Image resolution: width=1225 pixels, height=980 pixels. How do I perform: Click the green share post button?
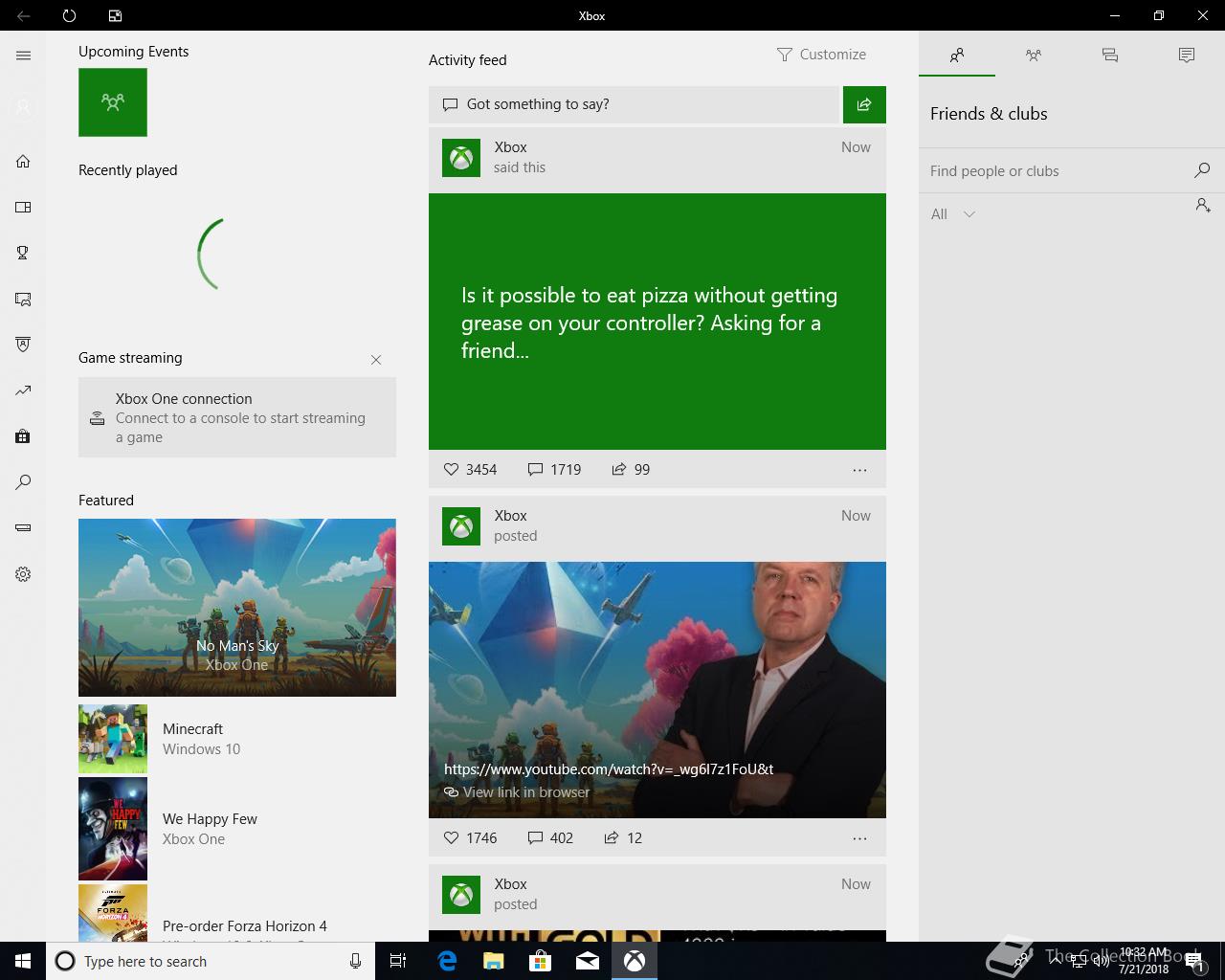click(864, 104)
